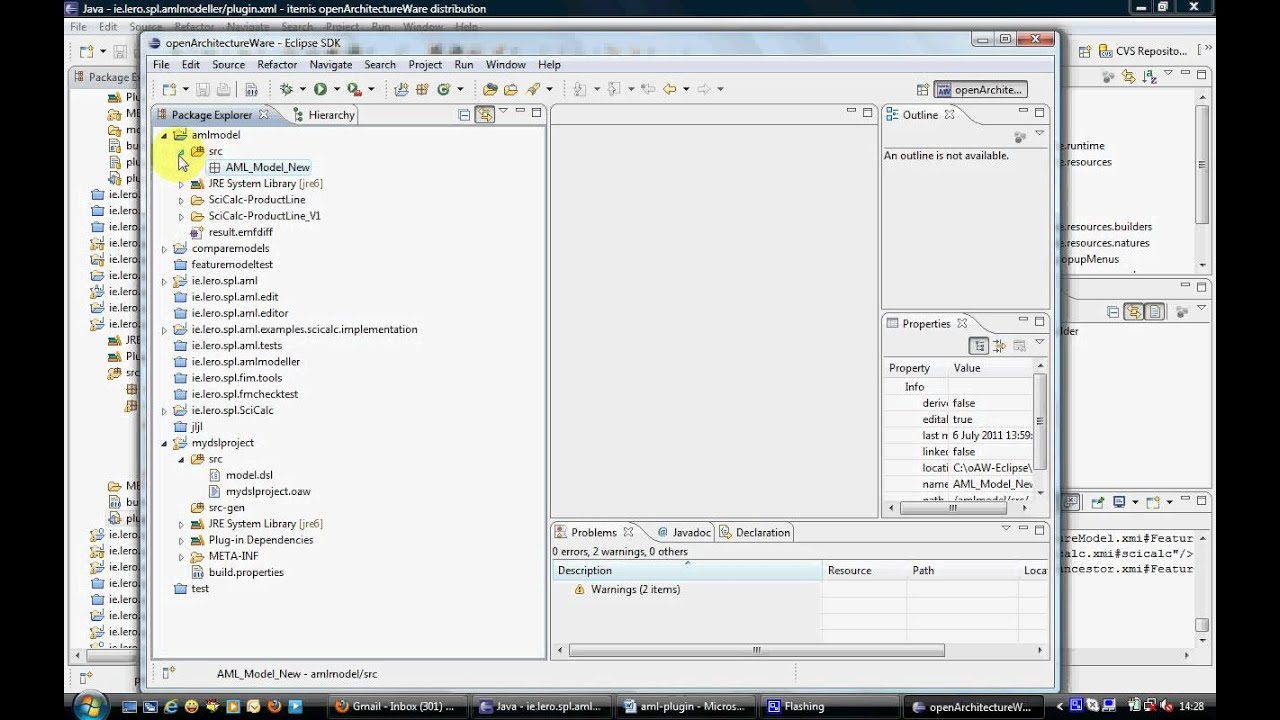Open Gmail - Inbox taskbar button

pyautogui.click(x=396, y=706)
